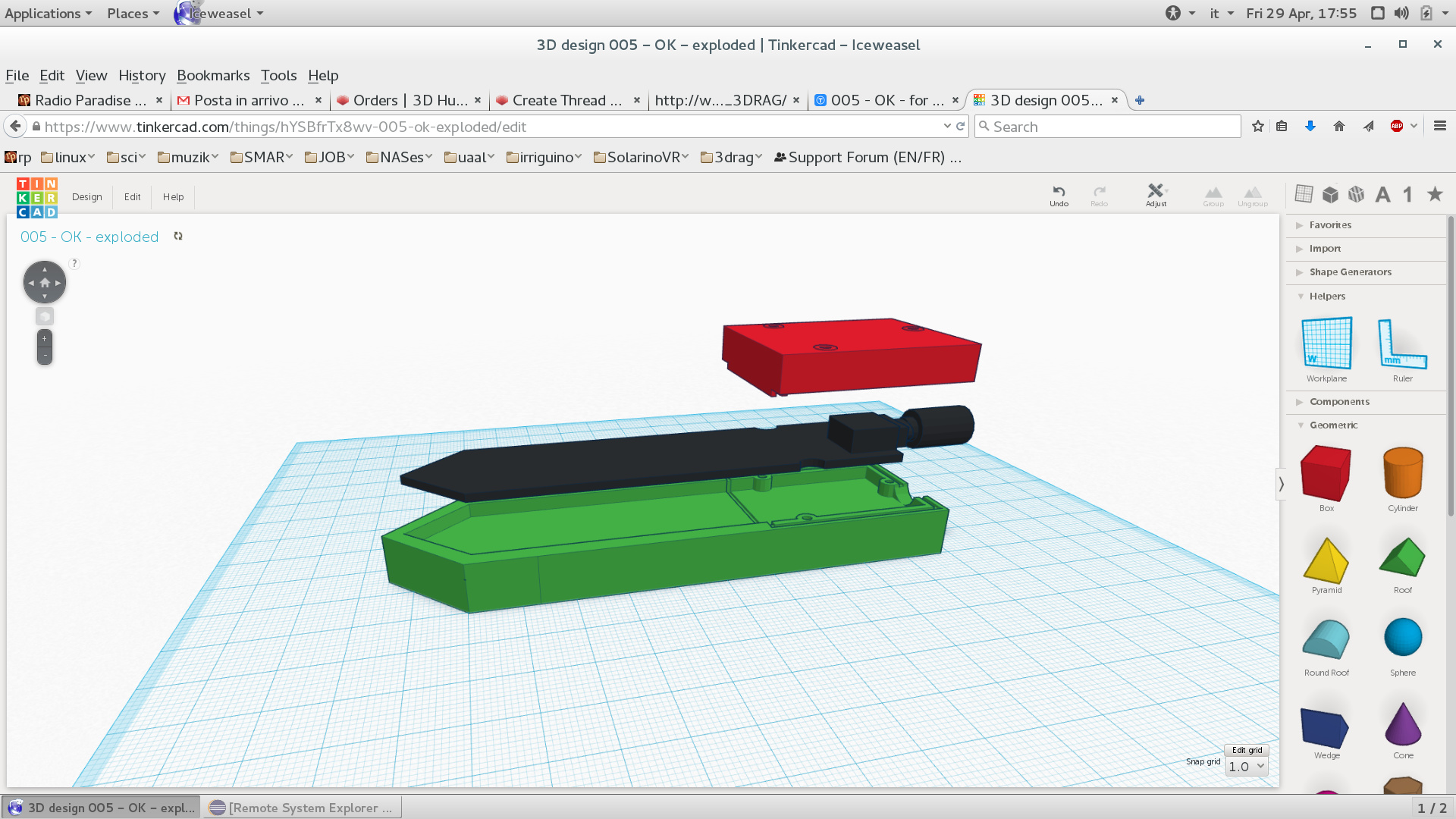Screen dimensions: 1456x819
Task: Open the Adjust tool
Action: pyautogui.click(x=1156, y=195)
